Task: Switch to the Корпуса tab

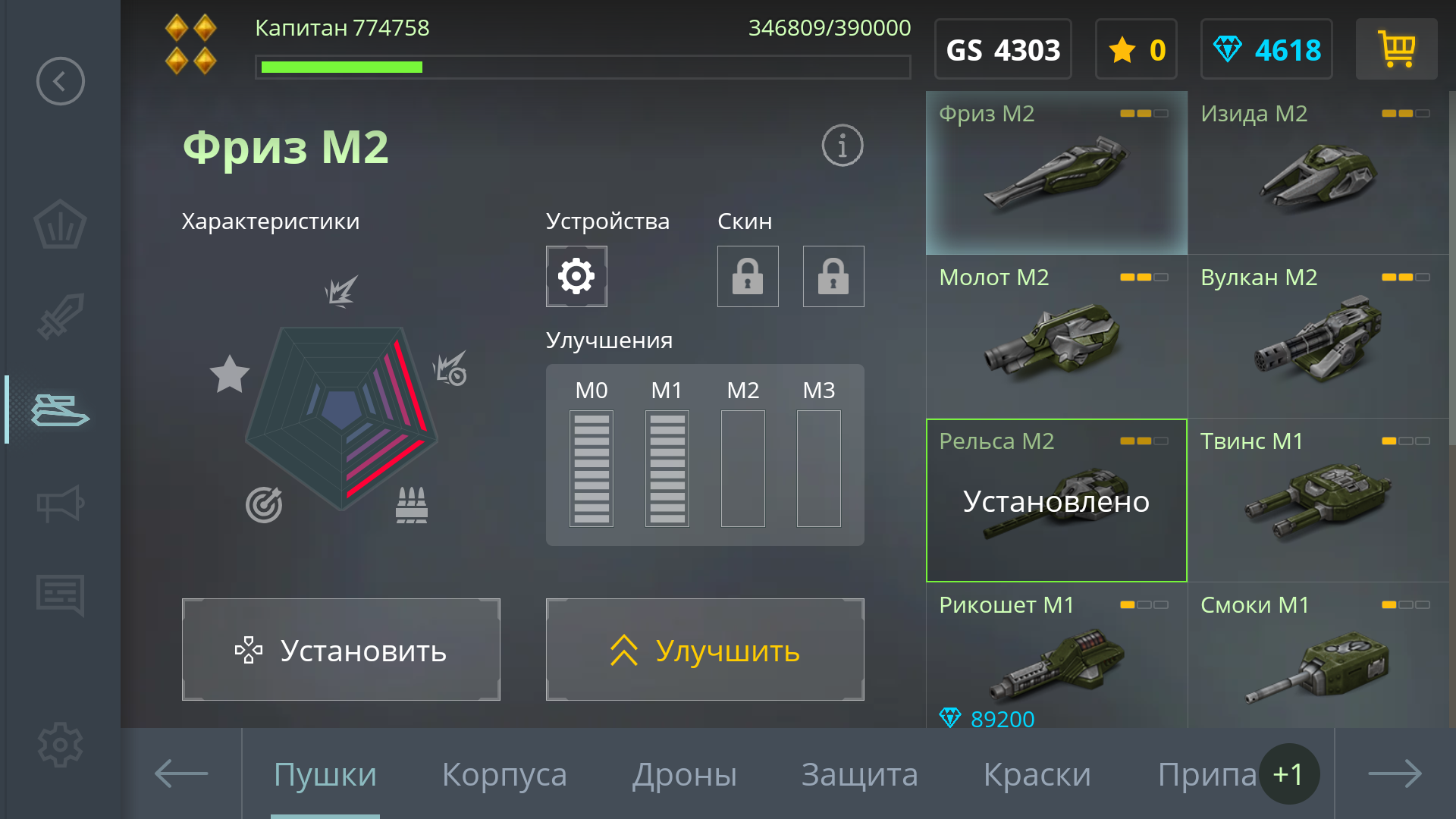Action: [x=504, y=774]
